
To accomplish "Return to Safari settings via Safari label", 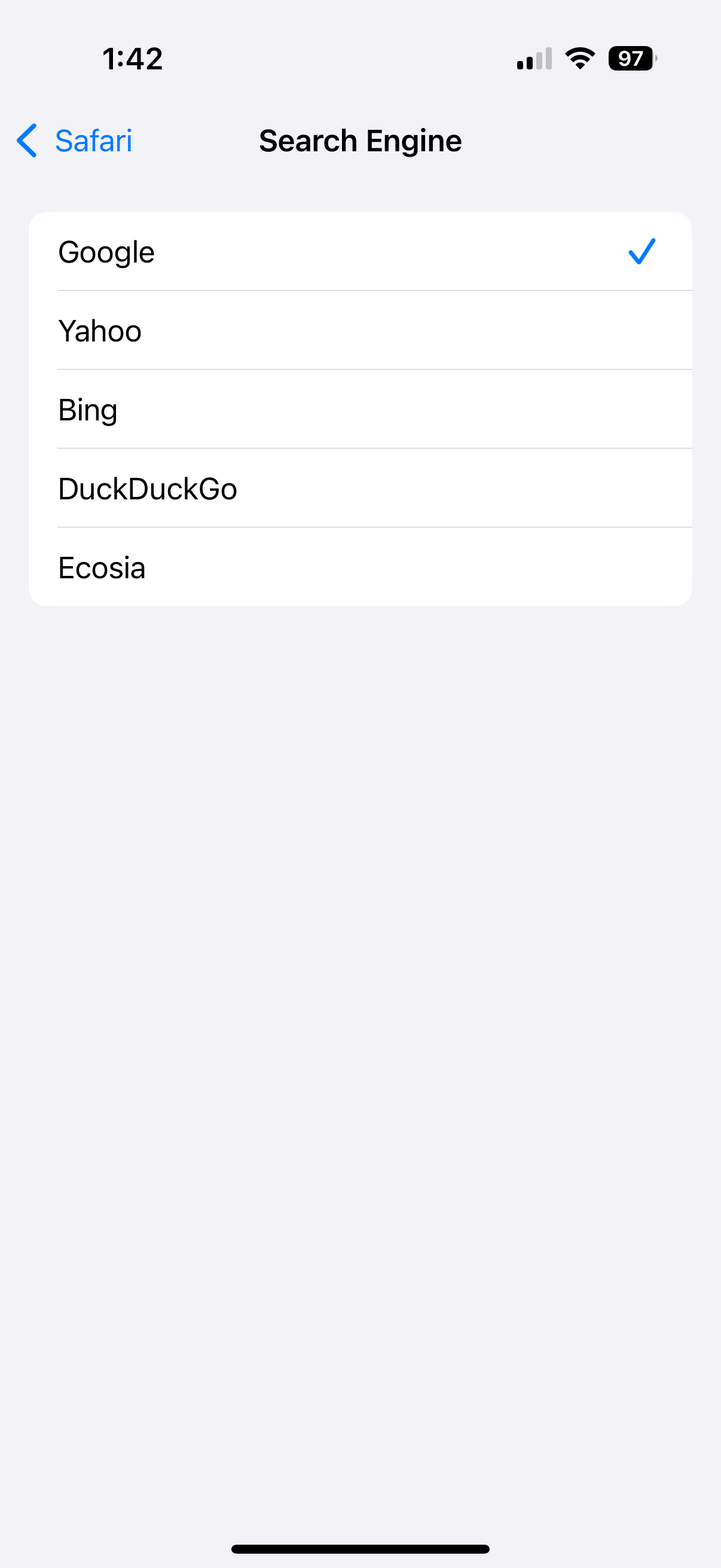I will 94,141.
